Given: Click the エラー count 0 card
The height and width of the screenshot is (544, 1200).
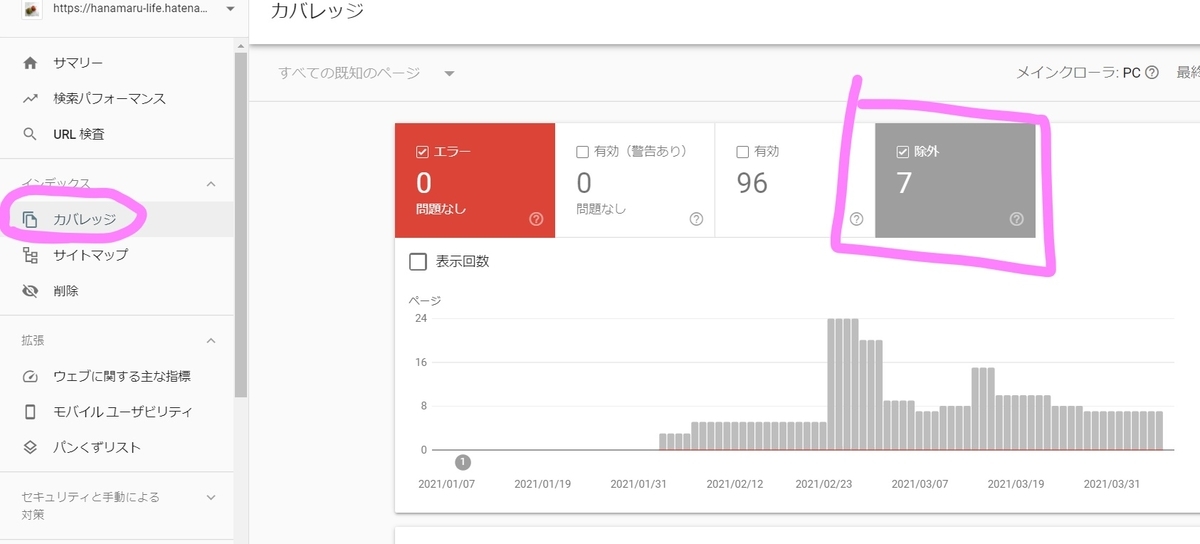Looking at the screenshot, I should coord(475,181).
